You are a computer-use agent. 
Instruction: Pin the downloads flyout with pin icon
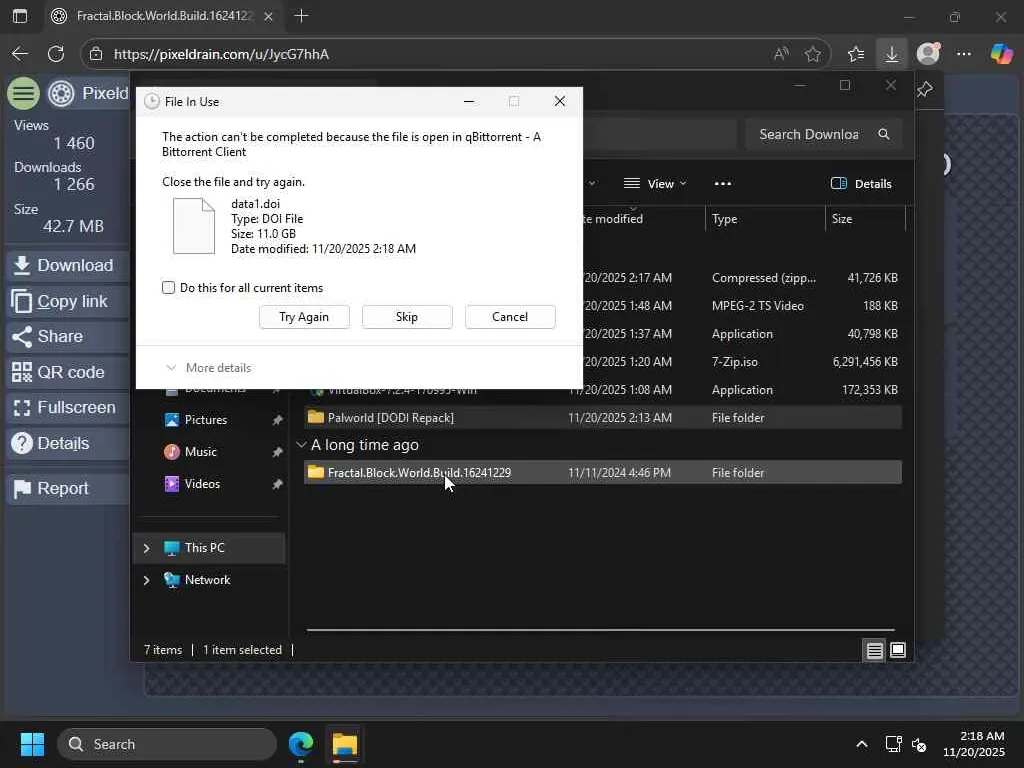pos(925,89)
